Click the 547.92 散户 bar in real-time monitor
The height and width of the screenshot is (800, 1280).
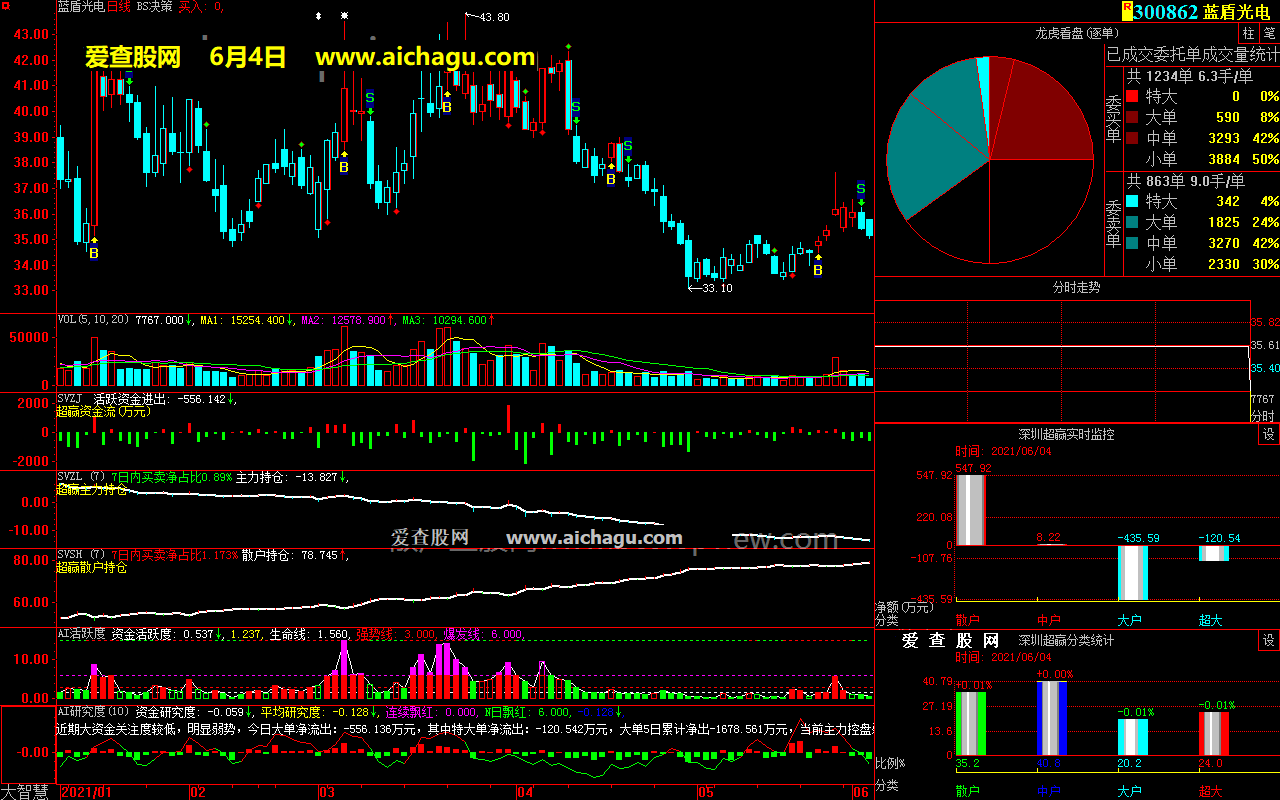point(971,510)
